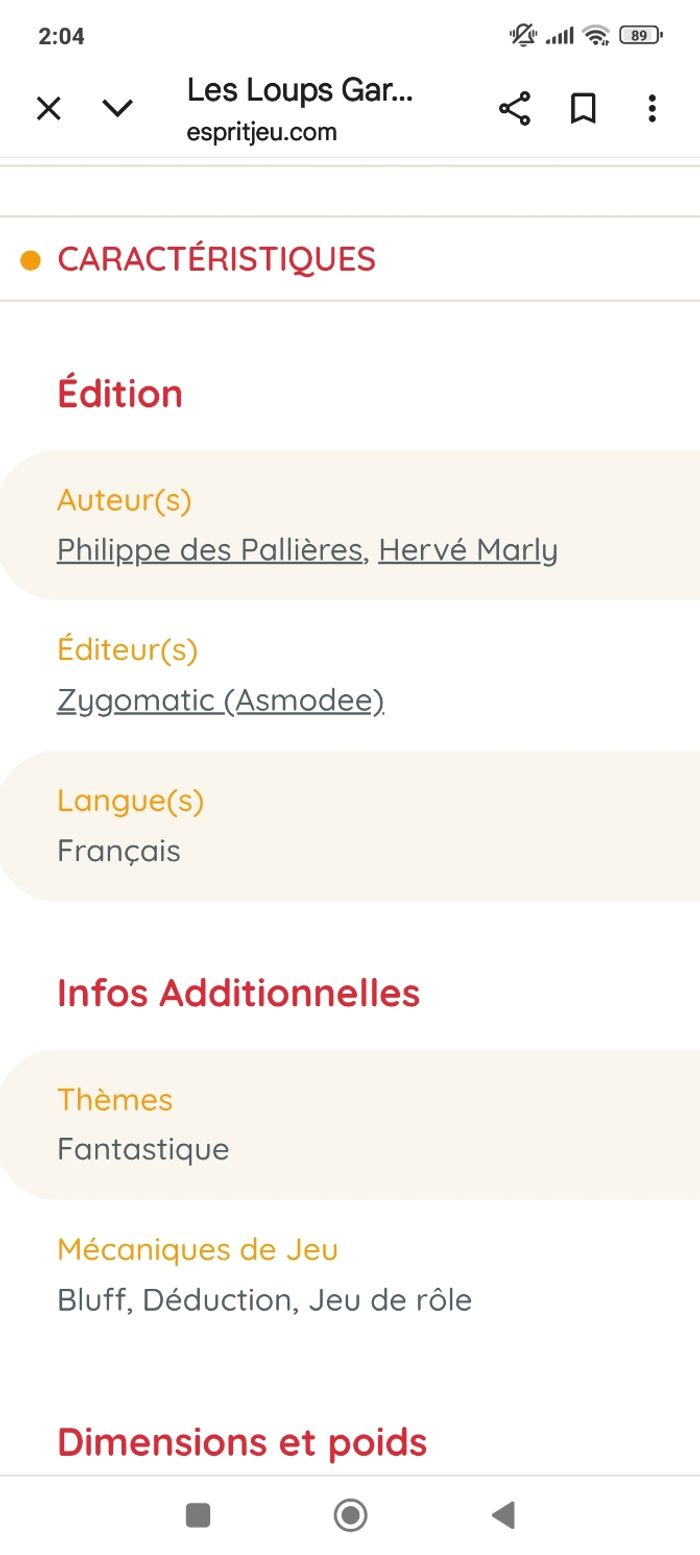Tap the Dimensions et poids heading
The width and height of the screenshot is (700, 1555).
pyautogui.click(x=242, y=1443)
